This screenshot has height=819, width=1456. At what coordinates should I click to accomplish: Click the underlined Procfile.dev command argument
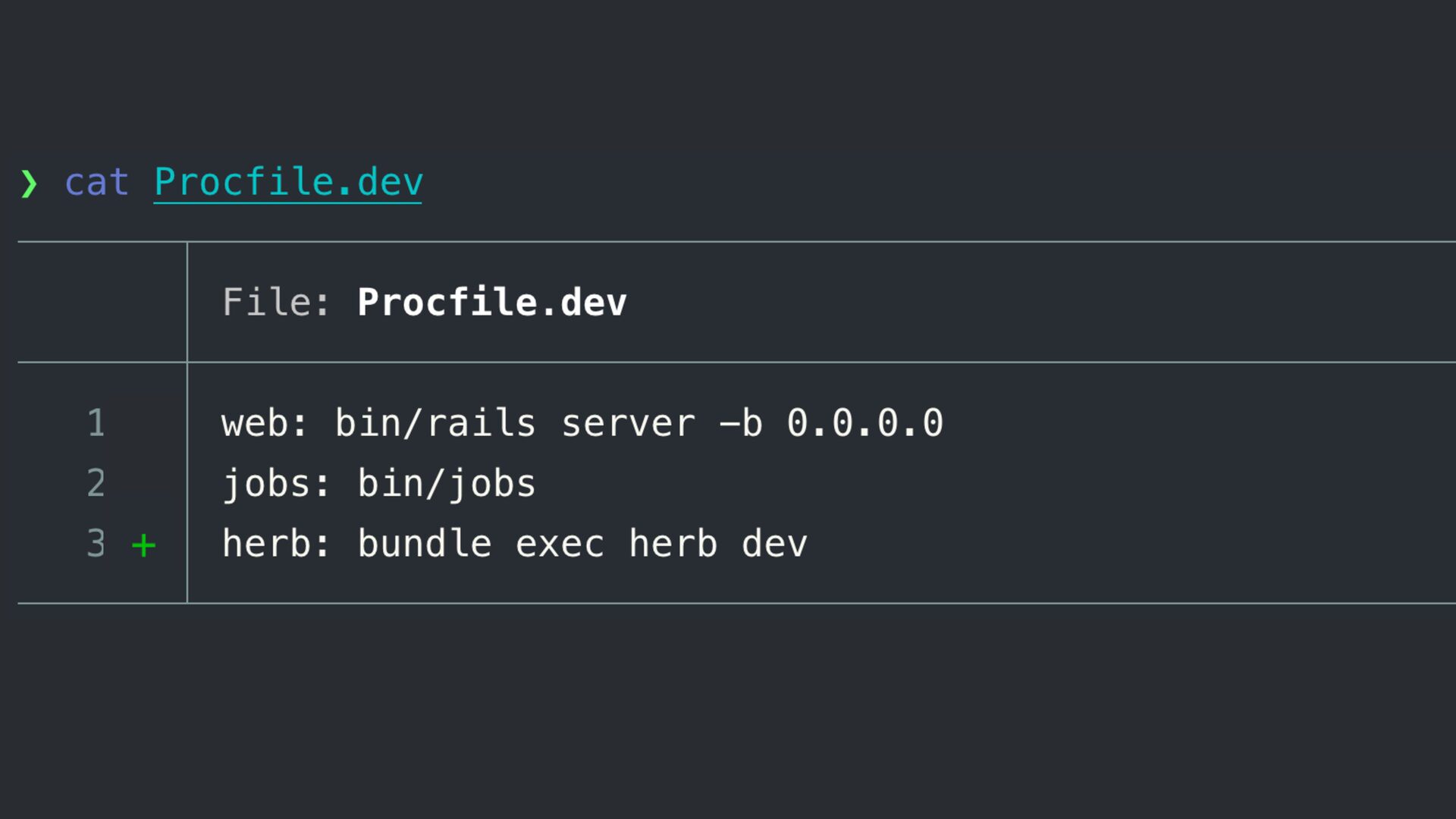(x=288, y=183)
